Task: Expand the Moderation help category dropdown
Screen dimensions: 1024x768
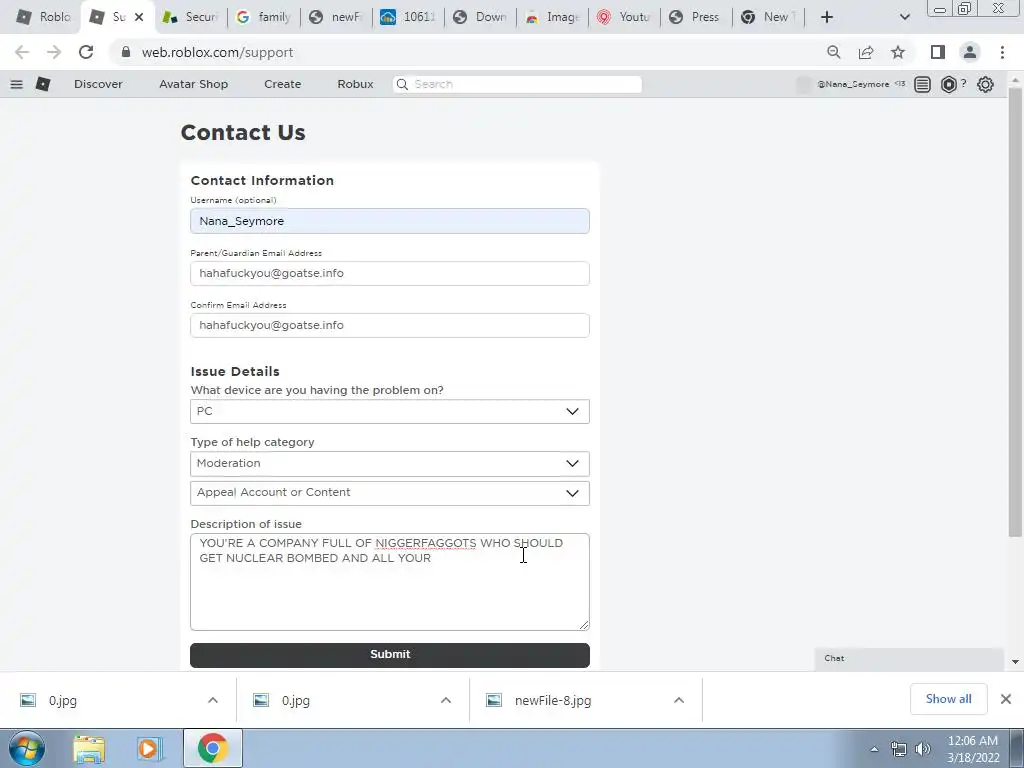Action: pos(390,464)
